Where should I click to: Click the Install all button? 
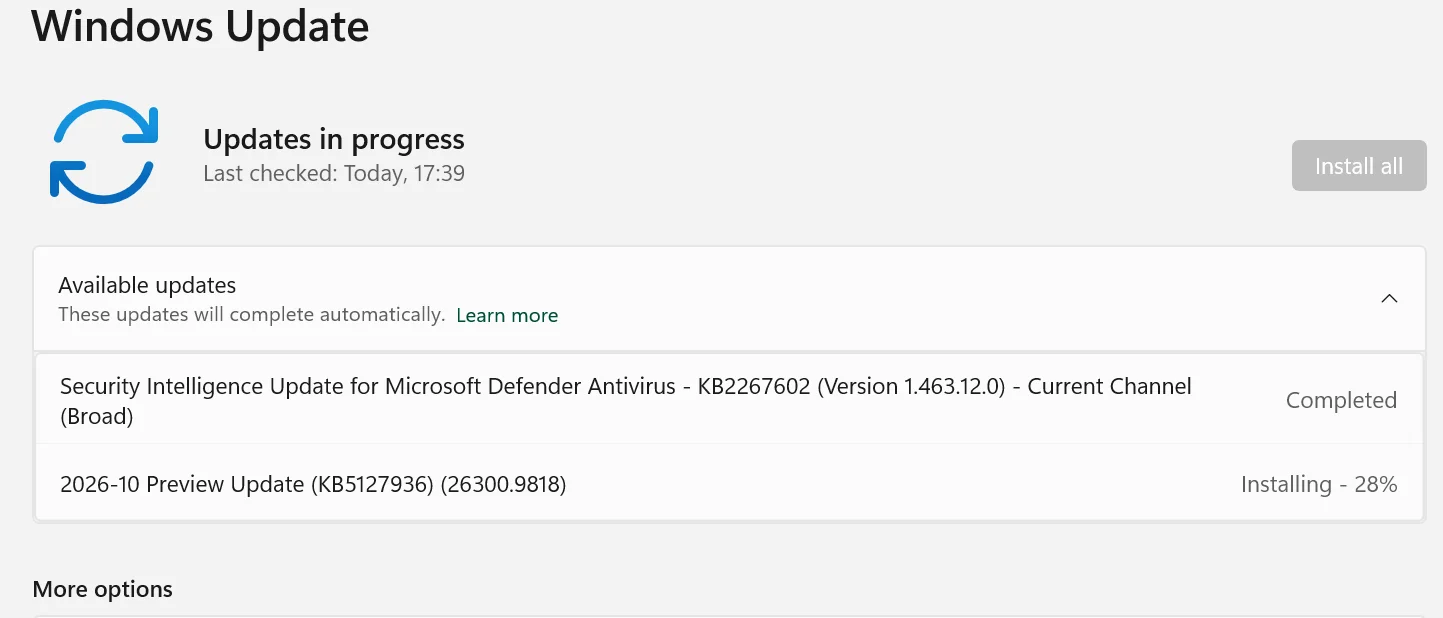click(1359, 166)
